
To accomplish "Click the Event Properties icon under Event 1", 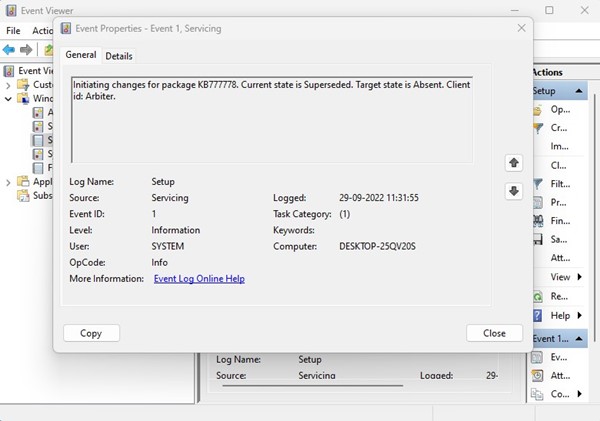I will point(538,357).
